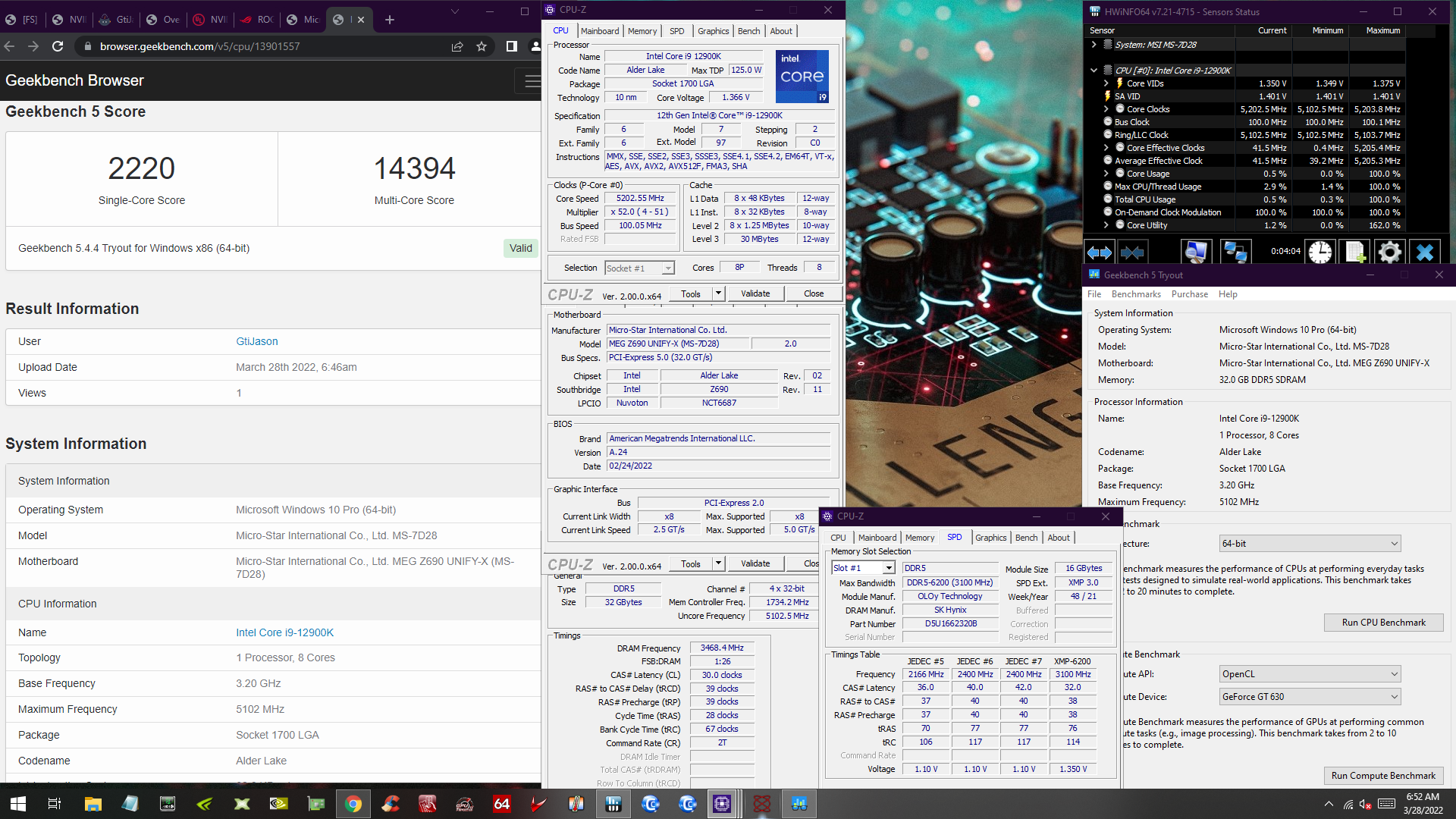Open NVIDIA icon in taskbar
This screenshot has height=819, width=1456.
(279, 804)
